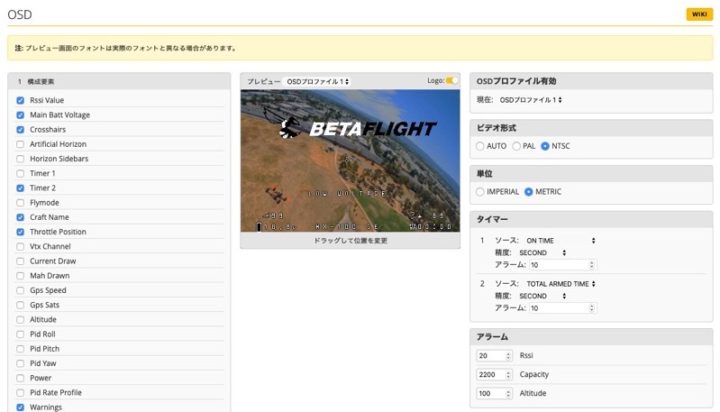Open timer 2 precision dropdown
Viewport: 720px width, 412px height.
pyautogui.click(x=545, y=296)
